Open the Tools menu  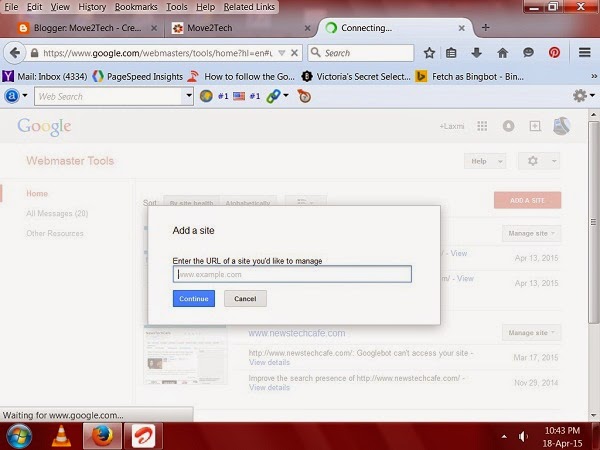[x=176, y=7]
